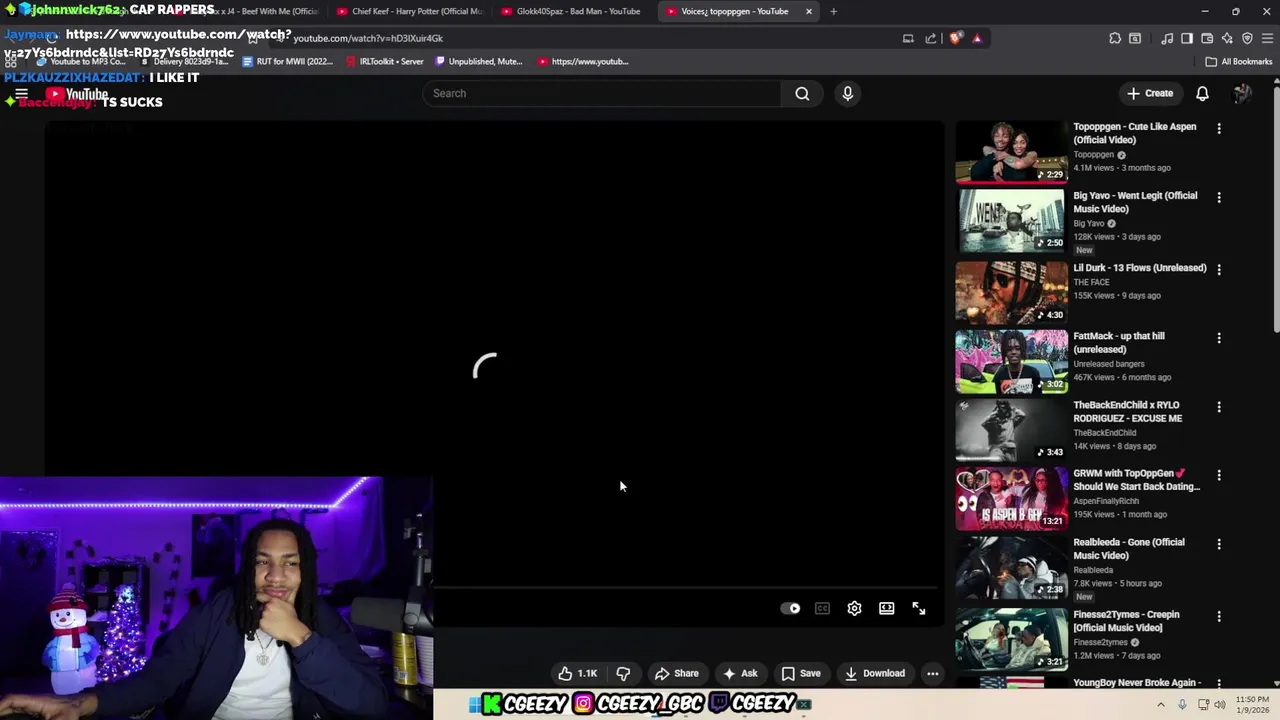Open a new browser tab
Screen dimensions: 1280x720
[x=833, y=11]
